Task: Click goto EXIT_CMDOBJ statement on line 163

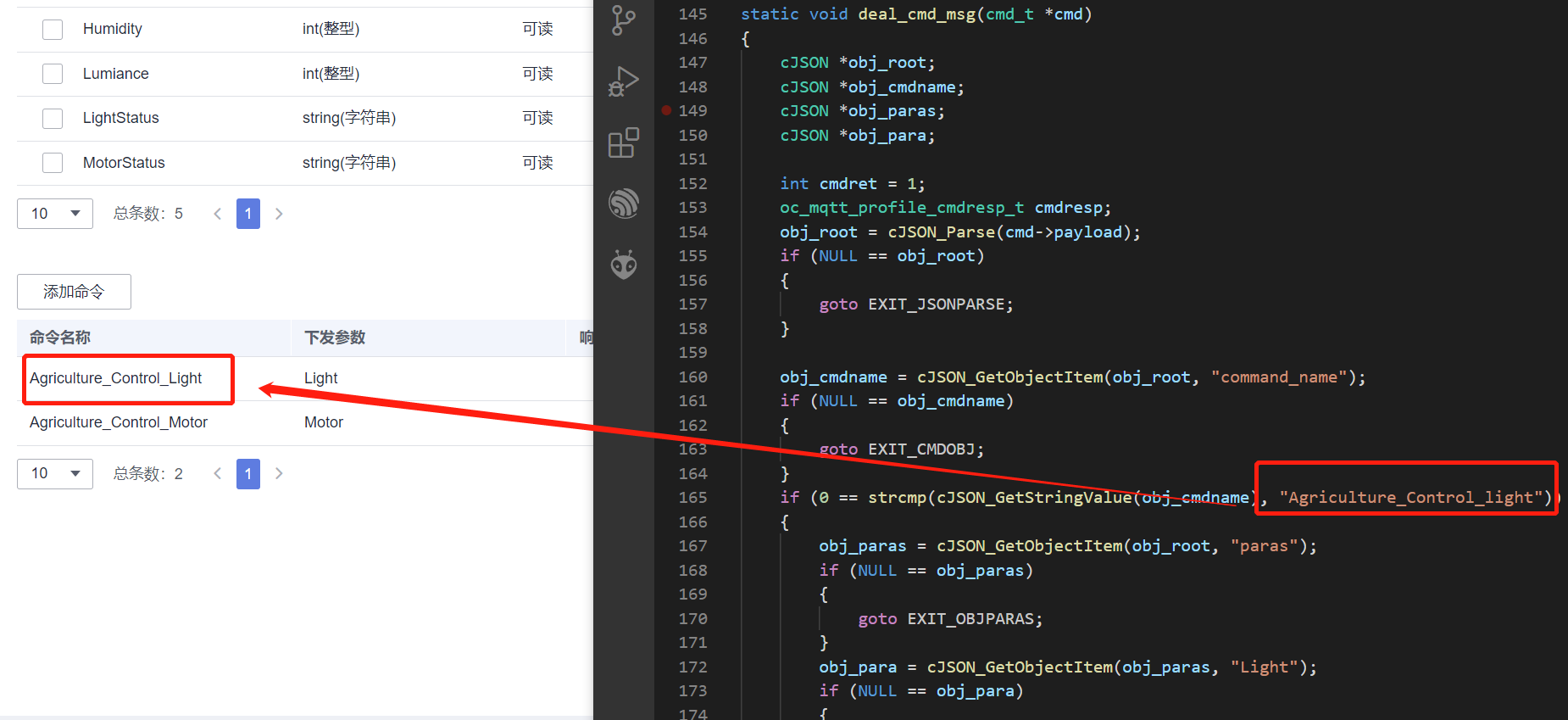Action: 901,449
